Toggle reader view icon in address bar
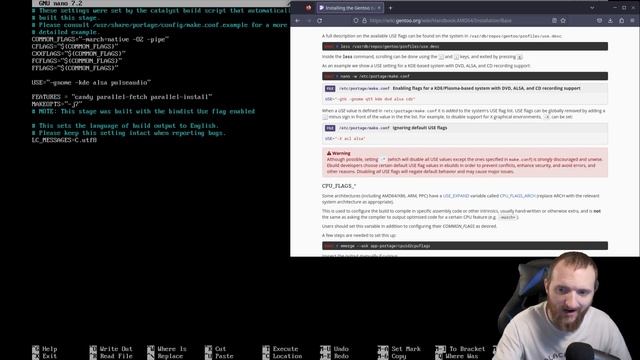The width and height of the screenshot is (640, 360). tap(554, 20)
